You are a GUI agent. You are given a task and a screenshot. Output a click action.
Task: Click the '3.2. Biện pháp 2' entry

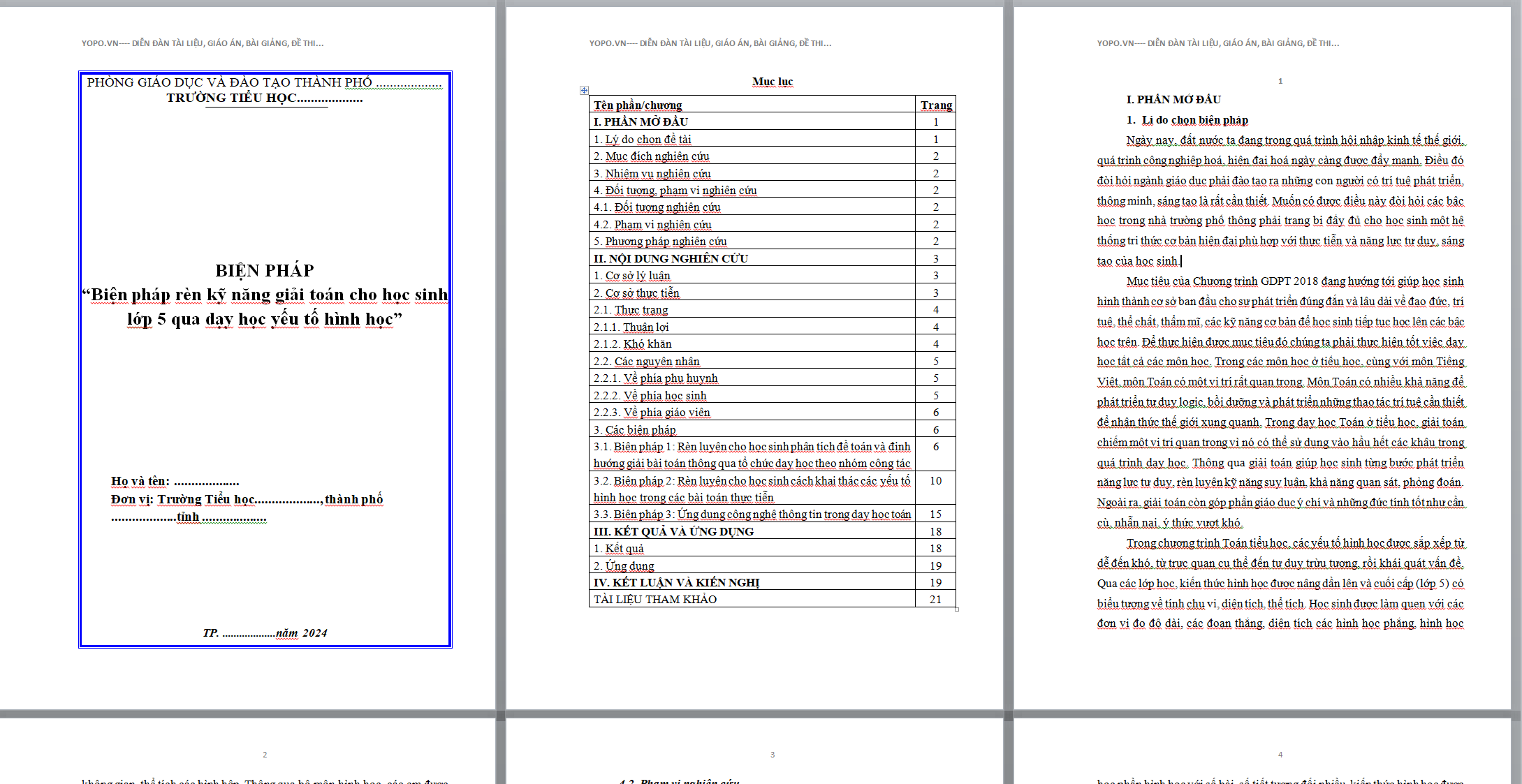click(752, 489)
